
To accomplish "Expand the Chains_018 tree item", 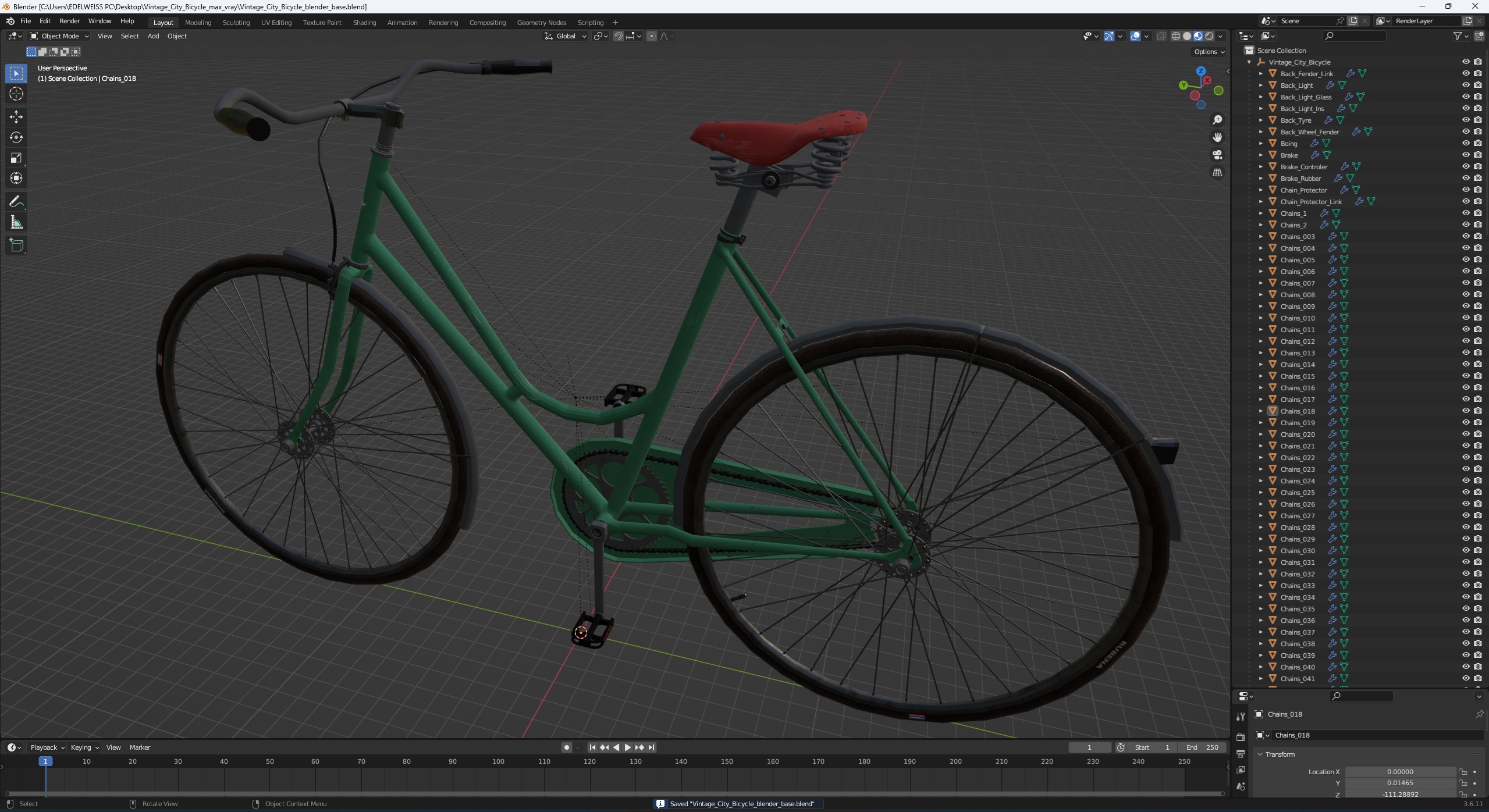I will point(1260,411).
